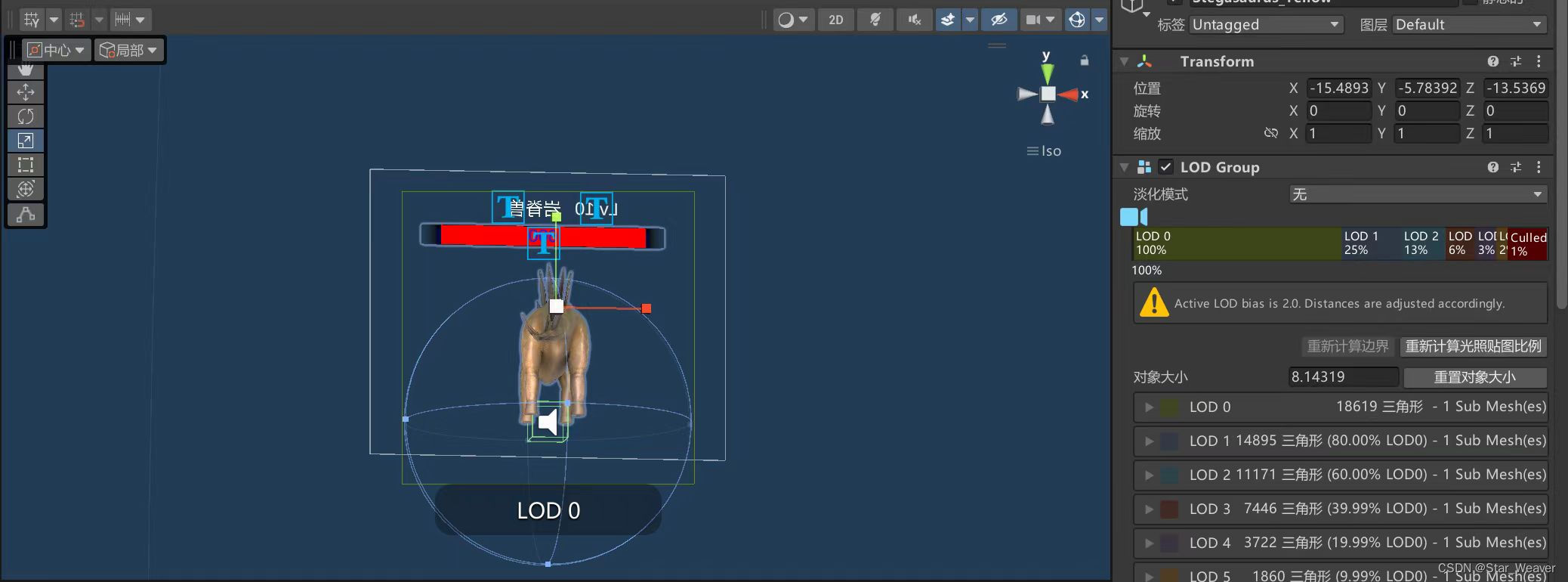Select the custom editor tools icon
Viewport: 1568px width, 582px height.
(x=26, y=215)
